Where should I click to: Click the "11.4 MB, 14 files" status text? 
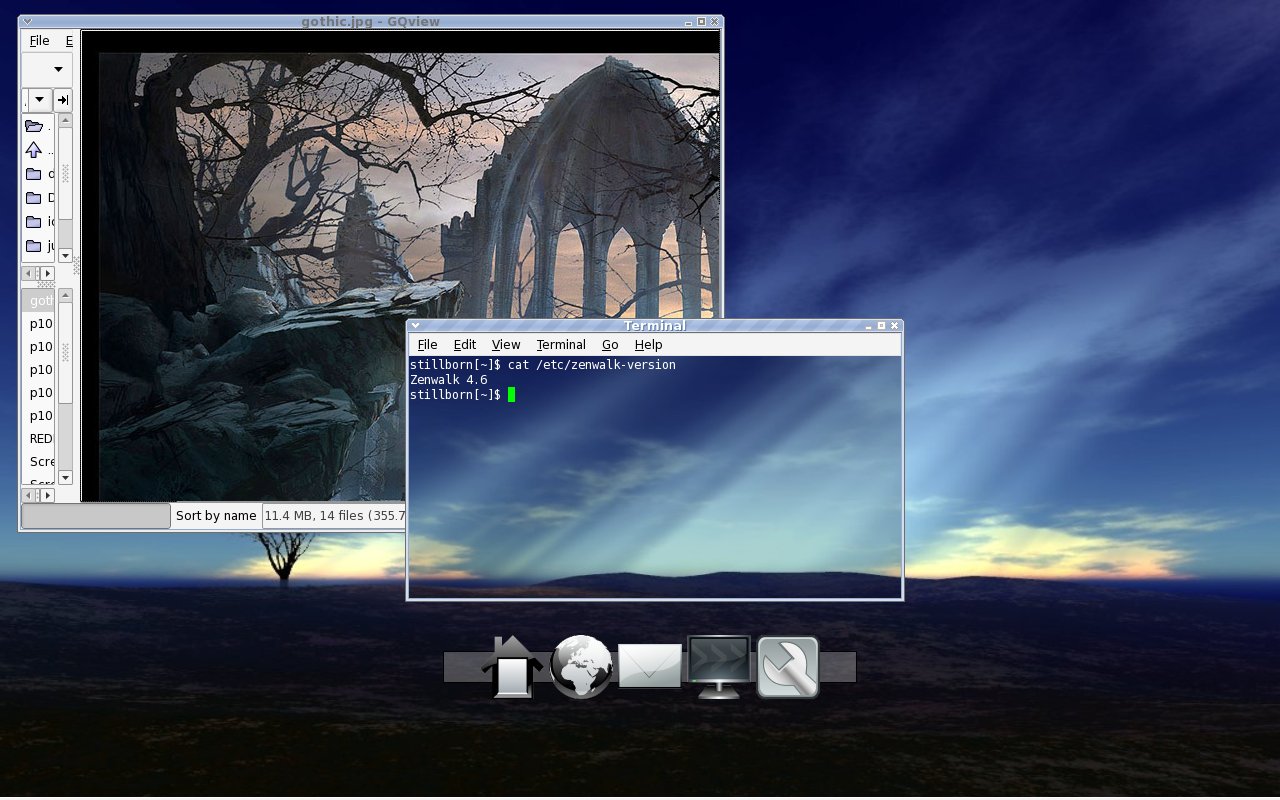coord(333,516)
